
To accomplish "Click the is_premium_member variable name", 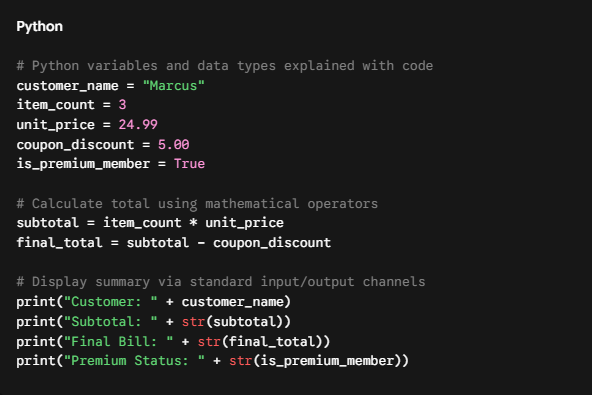I will pyautogui.click(x=83, y=164).
